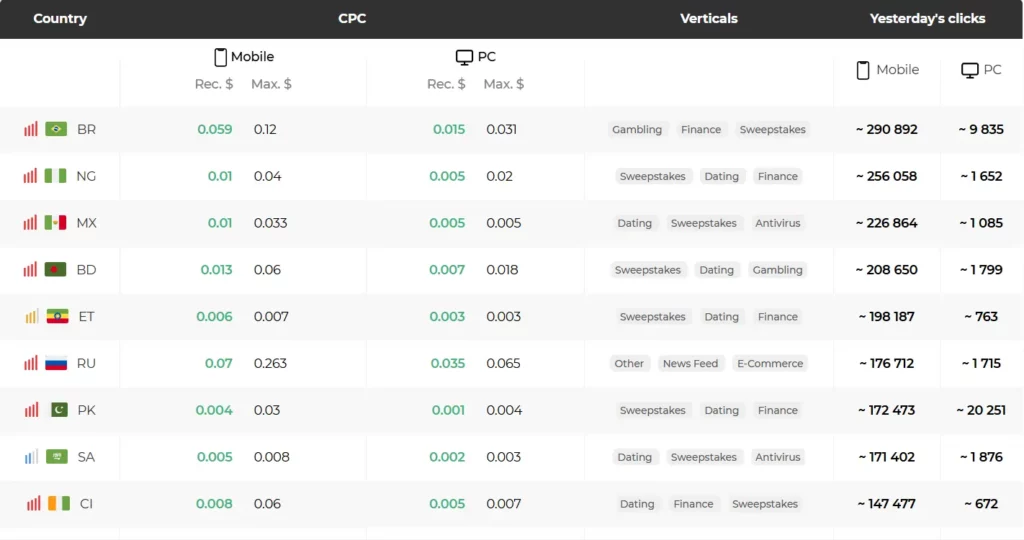Click the News Feed tag in the RU row
This screenshot has height=540, width=1024.
tap(690, 364)
